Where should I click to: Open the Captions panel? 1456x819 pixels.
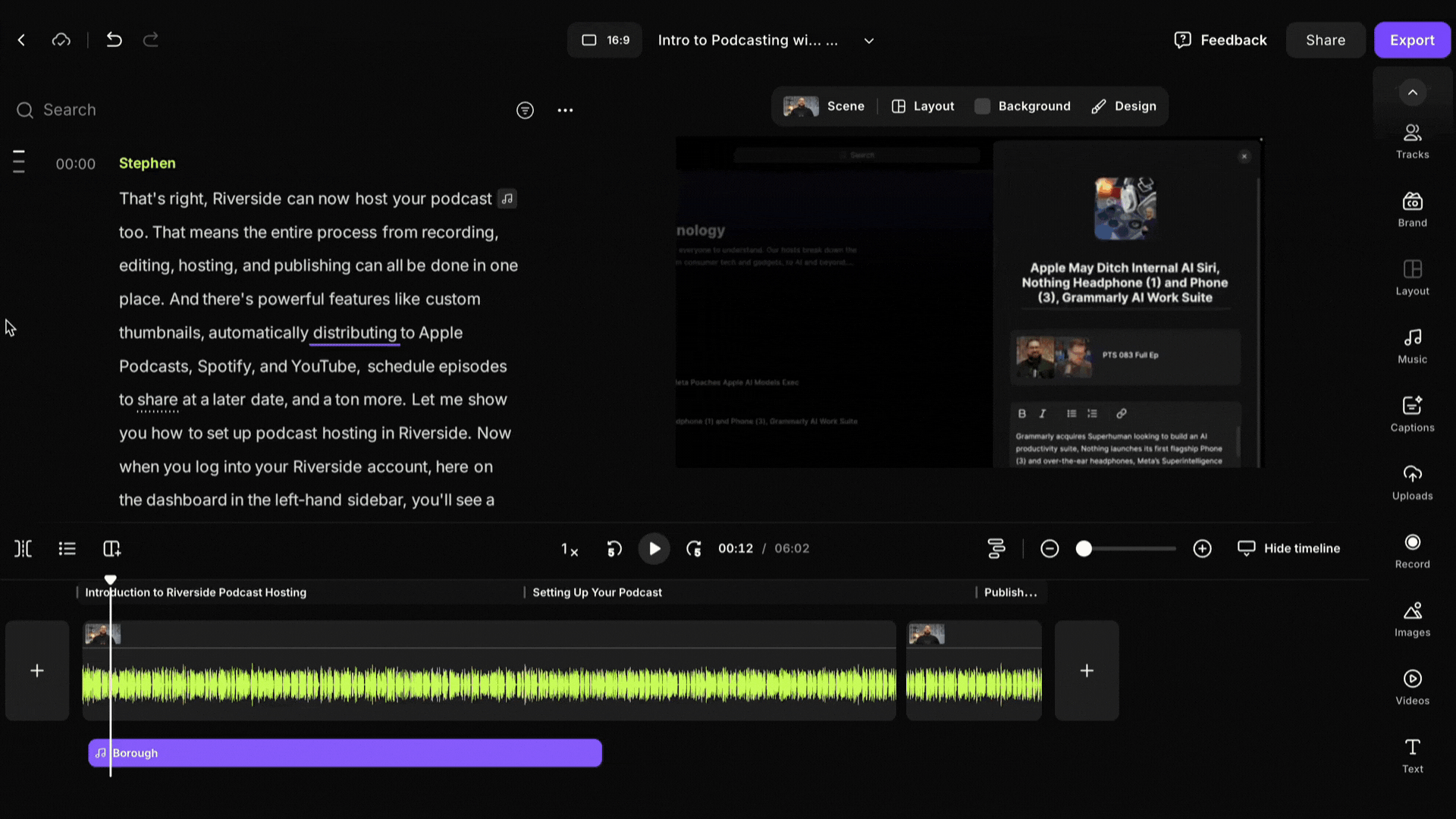[x=1412, y=415]
